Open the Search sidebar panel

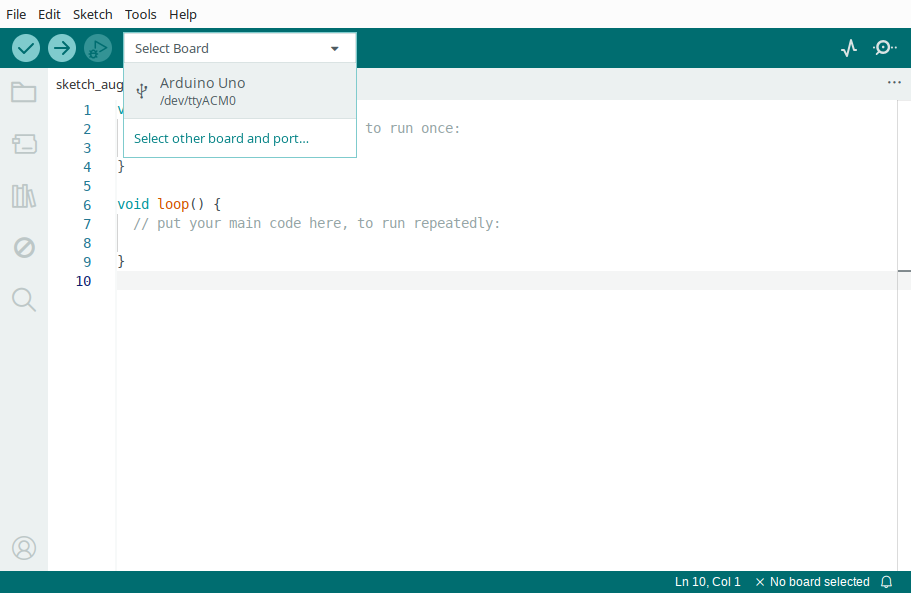(24, 300)
